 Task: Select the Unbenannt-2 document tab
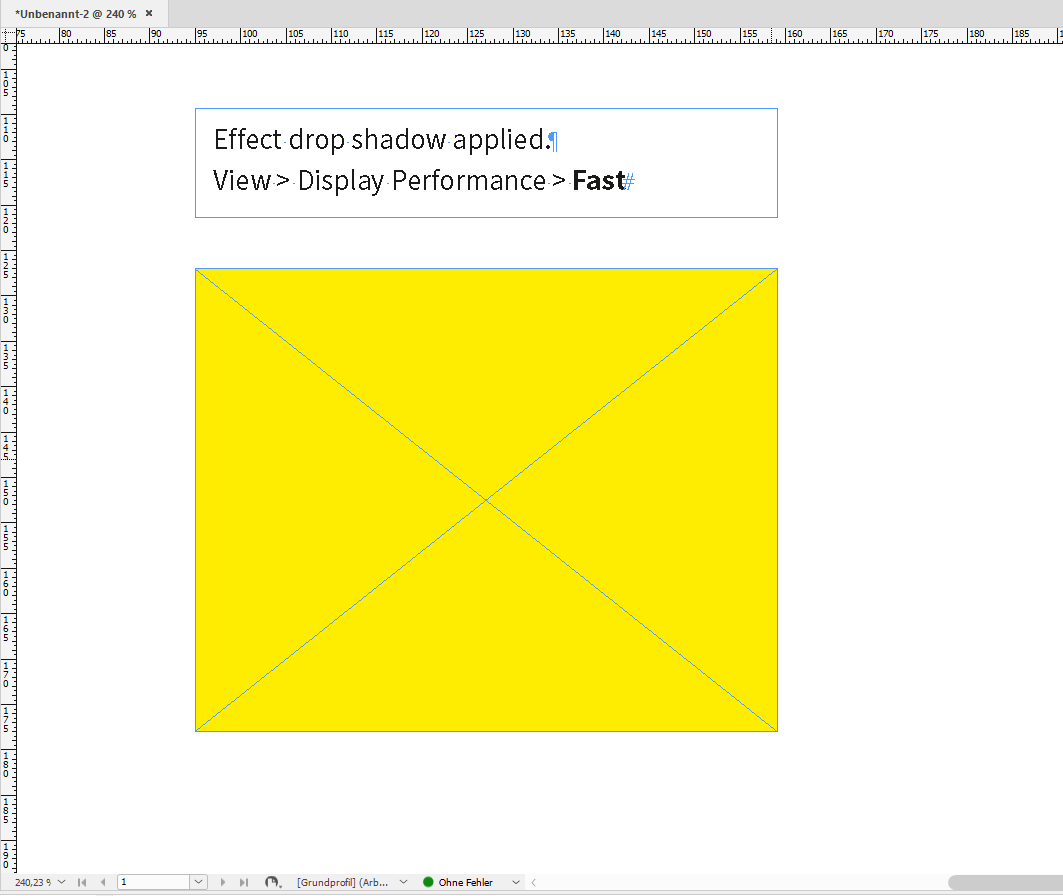click(70, 13)
